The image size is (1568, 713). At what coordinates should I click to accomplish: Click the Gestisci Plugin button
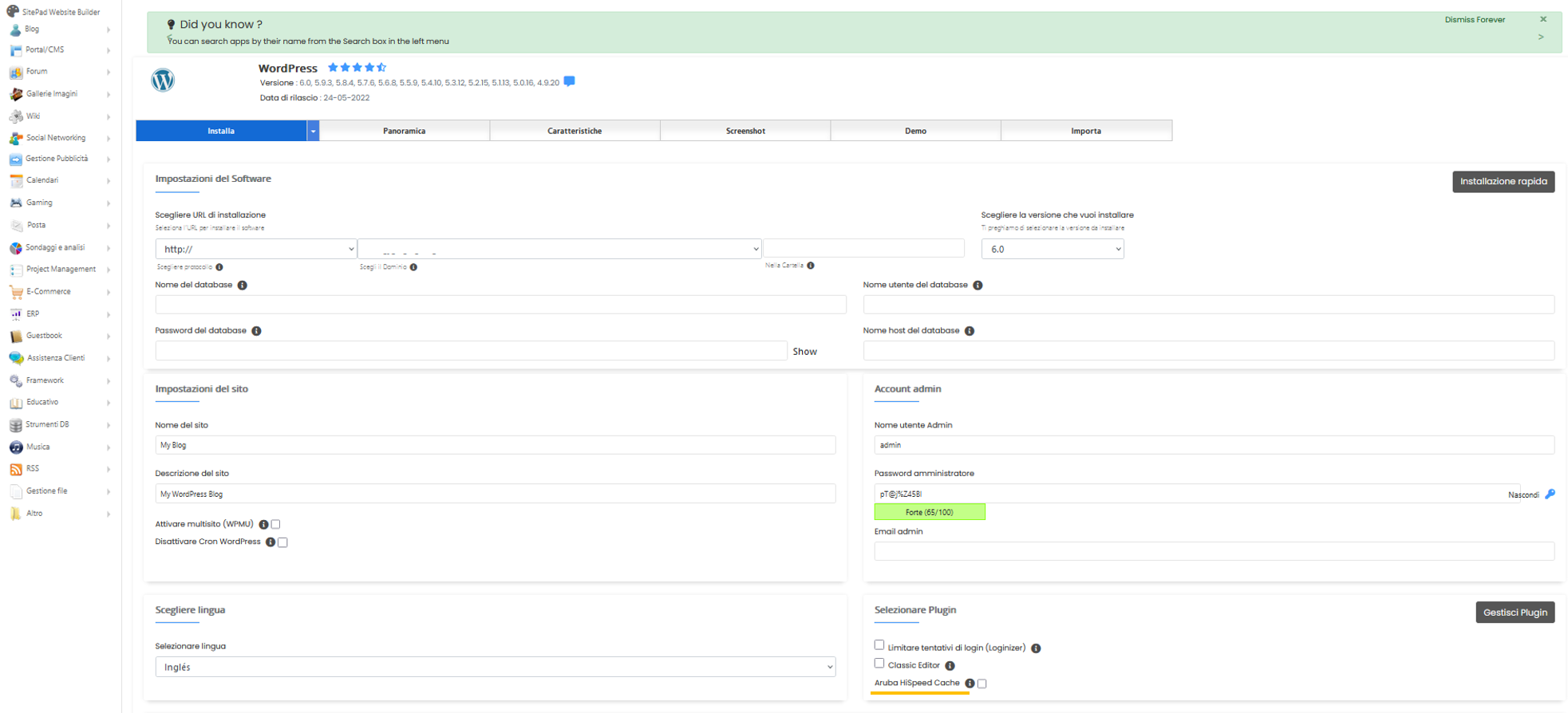[x=1514, y=613]
